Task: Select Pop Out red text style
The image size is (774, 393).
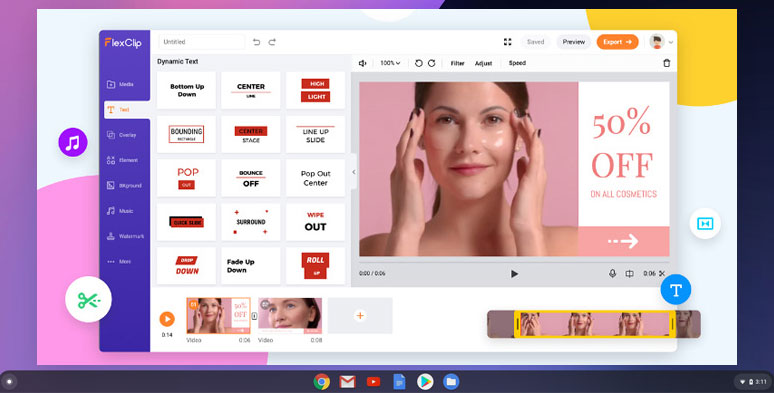Action: pyautogui.click(x=187, y=178)
